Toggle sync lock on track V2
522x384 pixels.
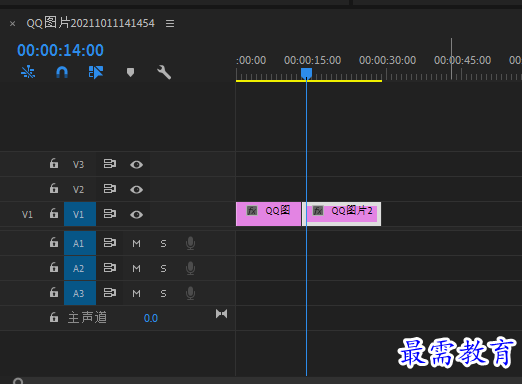[110, 189]
